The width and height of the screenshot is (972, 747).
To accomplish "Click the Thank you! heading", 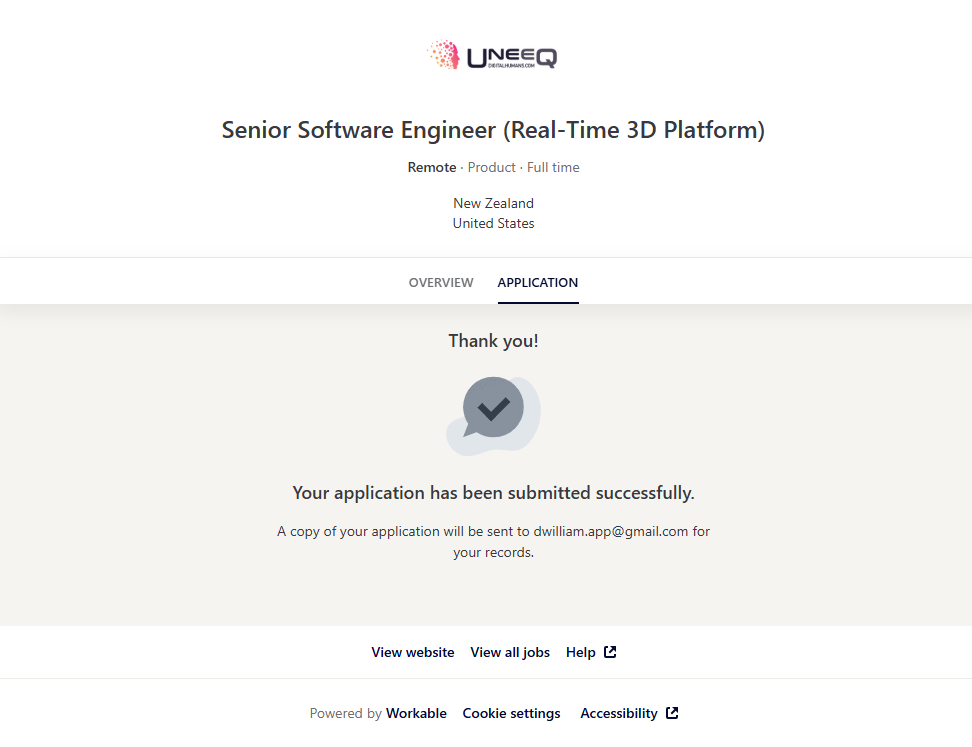I will pyautogui.click(x=493, y=341).
